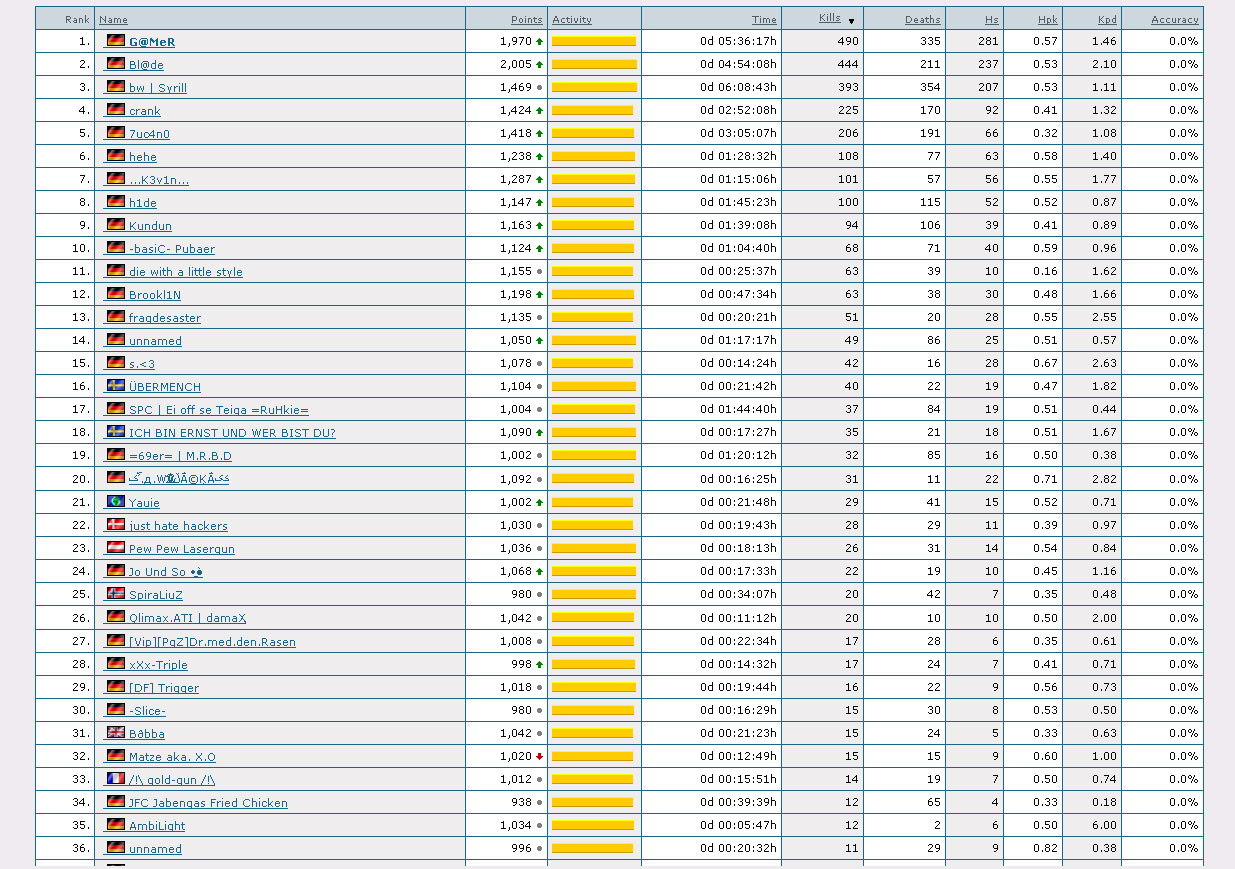Click the German flag next to Bl@de
This screenshot has height=869, width=1235.
point(116,64)
